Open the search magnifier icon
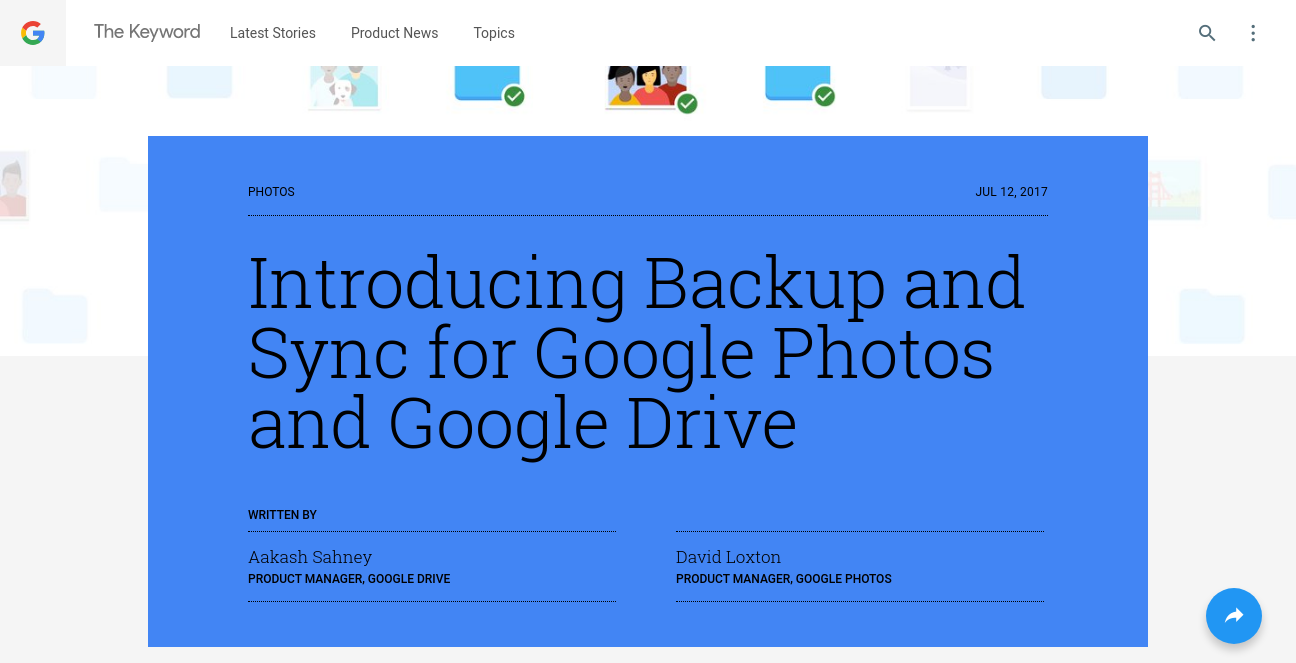This screenshot has height=663, width=1296. [x=1207, y=33]
